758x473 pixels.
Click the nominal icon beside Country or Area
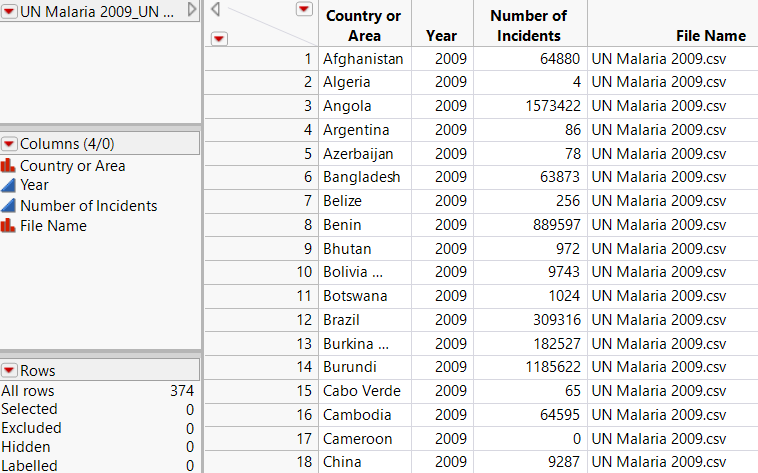click(x=9, y=166)
